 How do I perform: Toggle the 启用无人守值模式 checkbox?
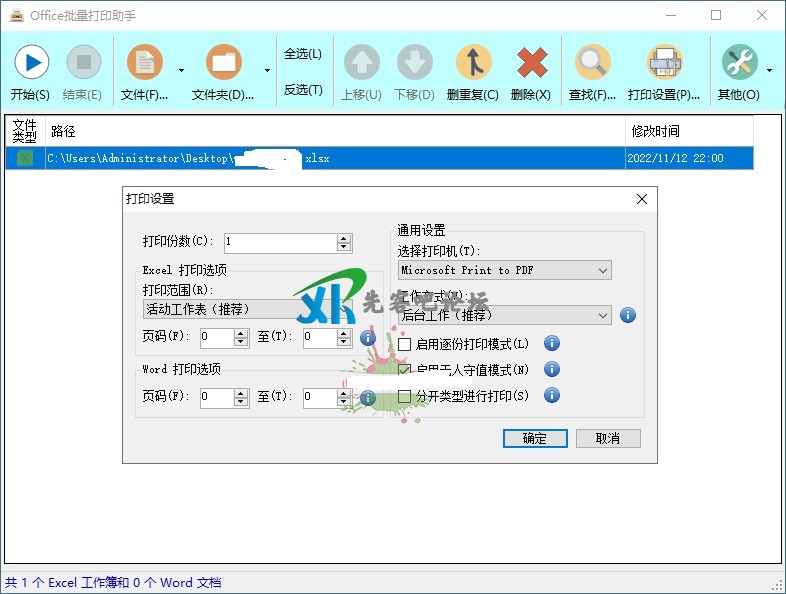pos(405,370)
